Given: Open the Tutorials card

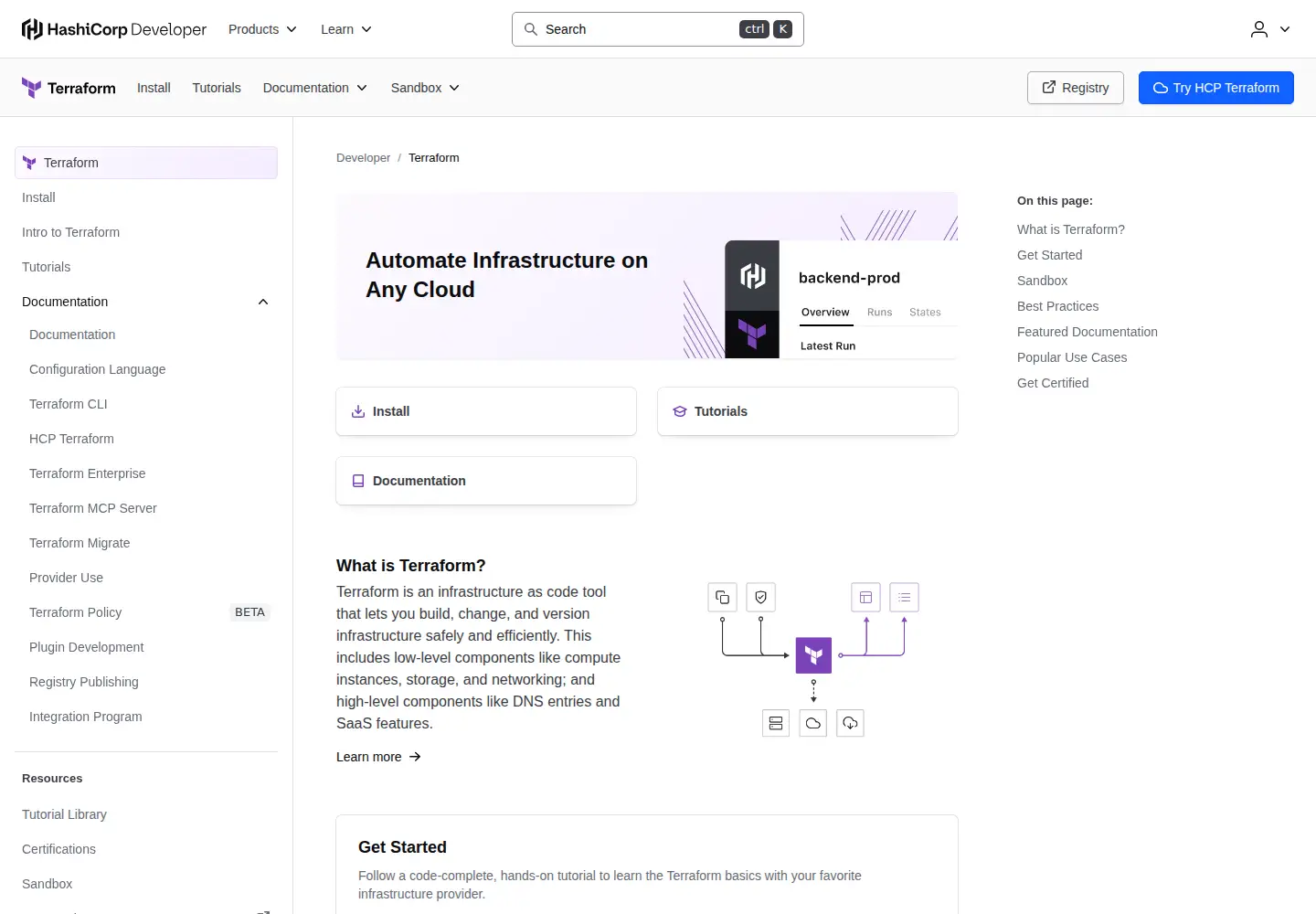Looking at the screenshot, I should point(808,411).
